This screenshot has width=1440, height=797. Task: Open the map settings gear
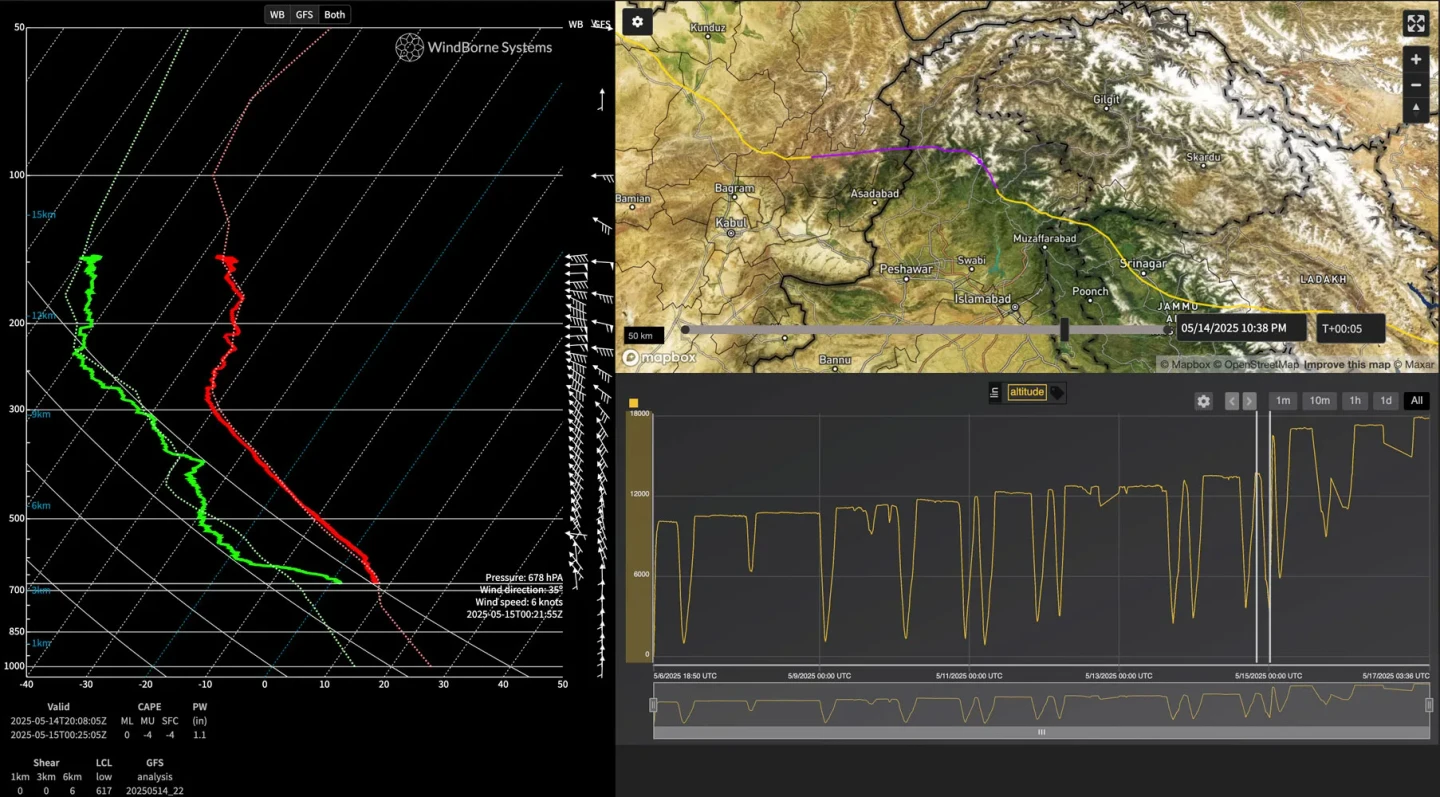coord(637,22)
